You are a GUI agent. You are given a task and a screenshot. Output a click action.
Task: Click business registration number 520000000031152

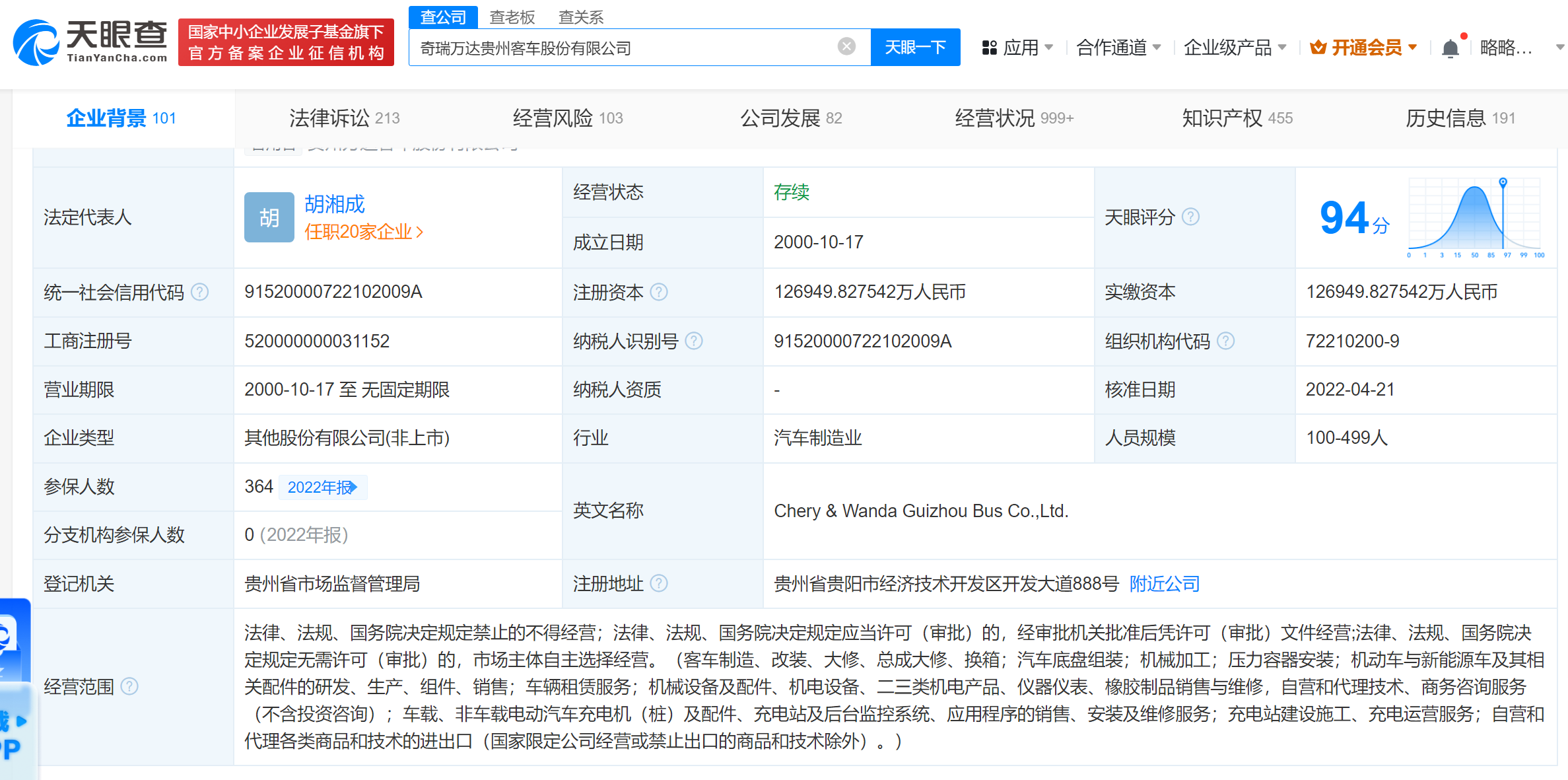click(317, 341)
